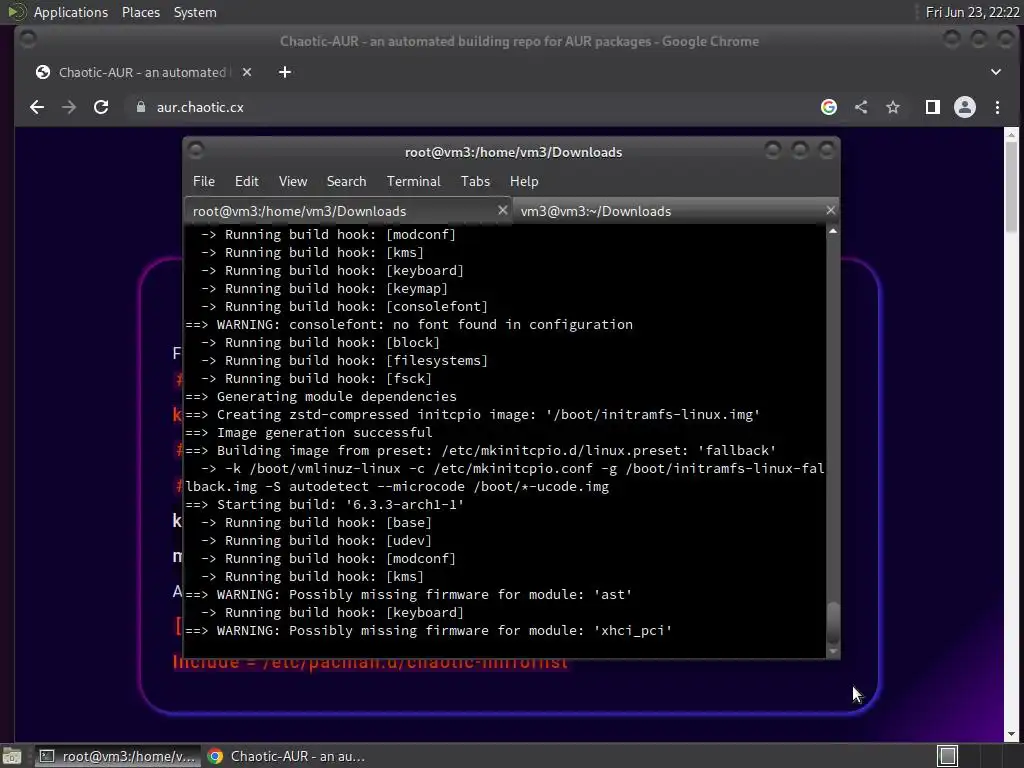The width and height of the screenshot is (1024, 768).
Task: Open terminal Edit menu
Action: (x=246, y=181)
